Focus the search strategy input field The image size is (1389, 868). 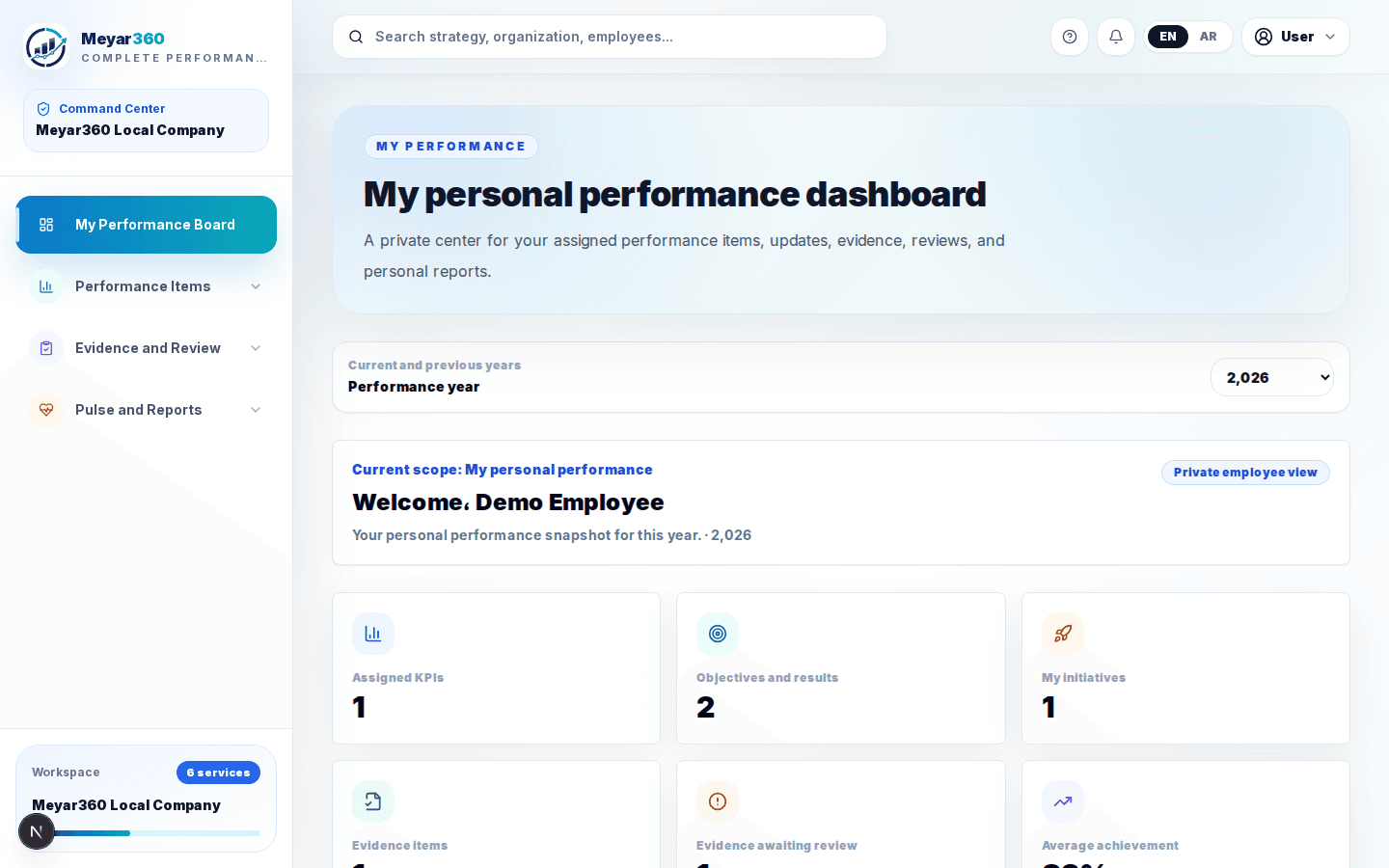610,37
